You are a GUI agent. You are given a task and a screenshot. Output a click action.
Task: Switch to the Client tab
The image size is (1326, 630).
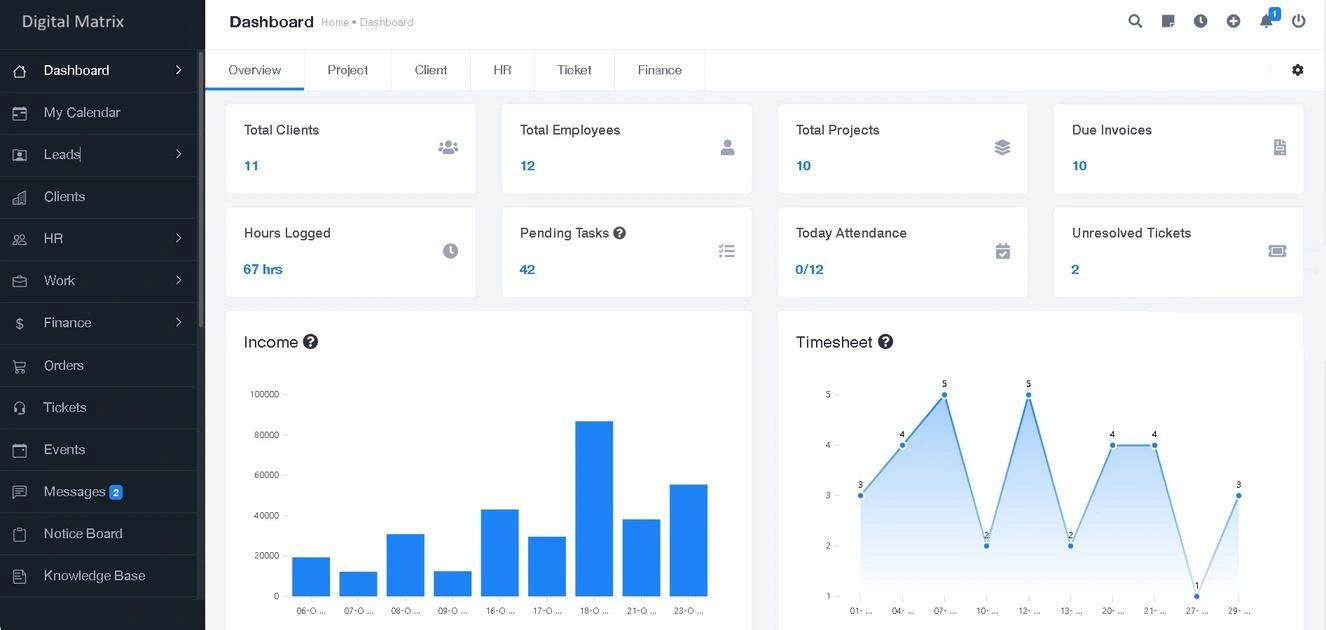point(431,70)
